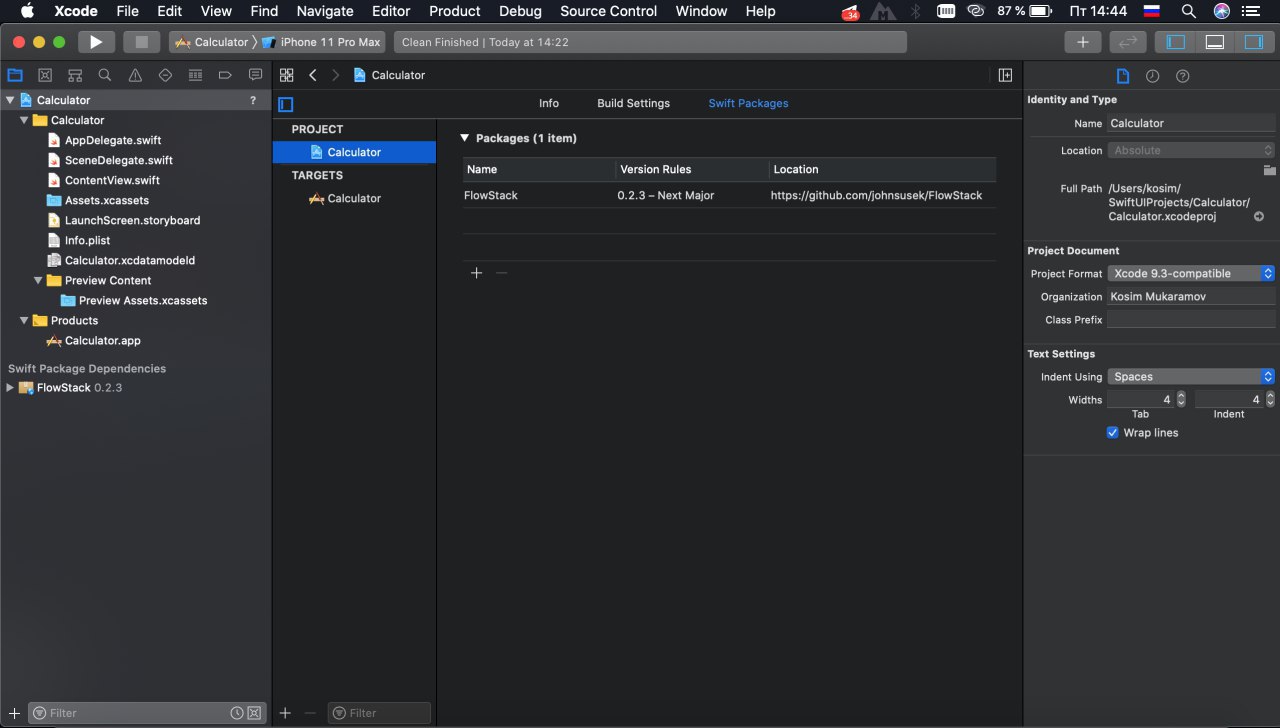Open Spotlight search in menu bar
The width and height of the screenshot is (1280, 728).
coord(1188,11)
